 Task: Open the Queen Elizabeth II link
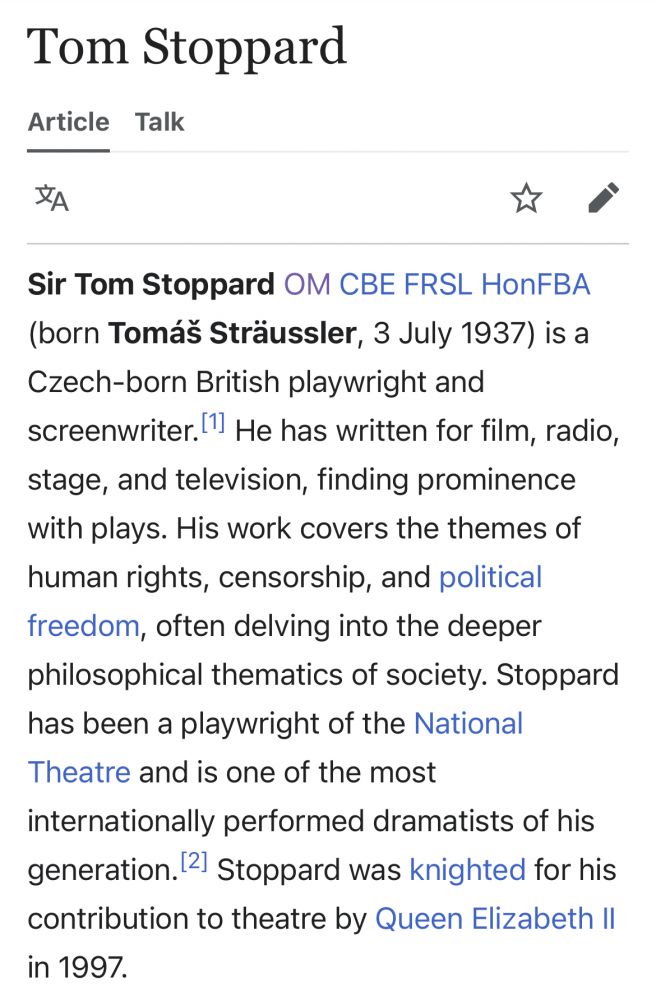[x=495, y=919]
